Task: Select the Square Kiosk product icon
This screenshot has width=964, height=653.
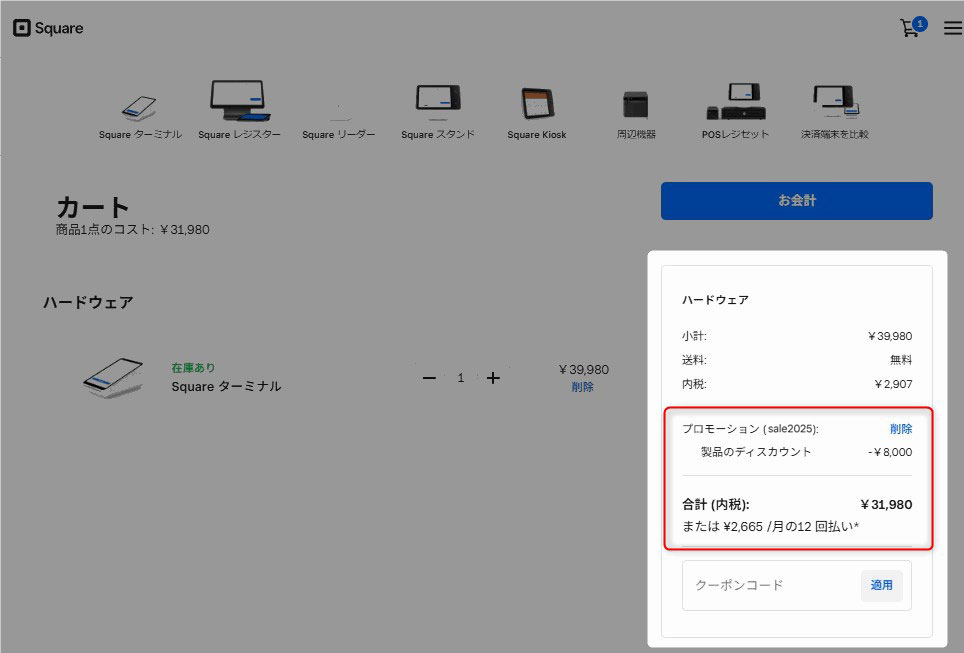Action: (536, 104)
